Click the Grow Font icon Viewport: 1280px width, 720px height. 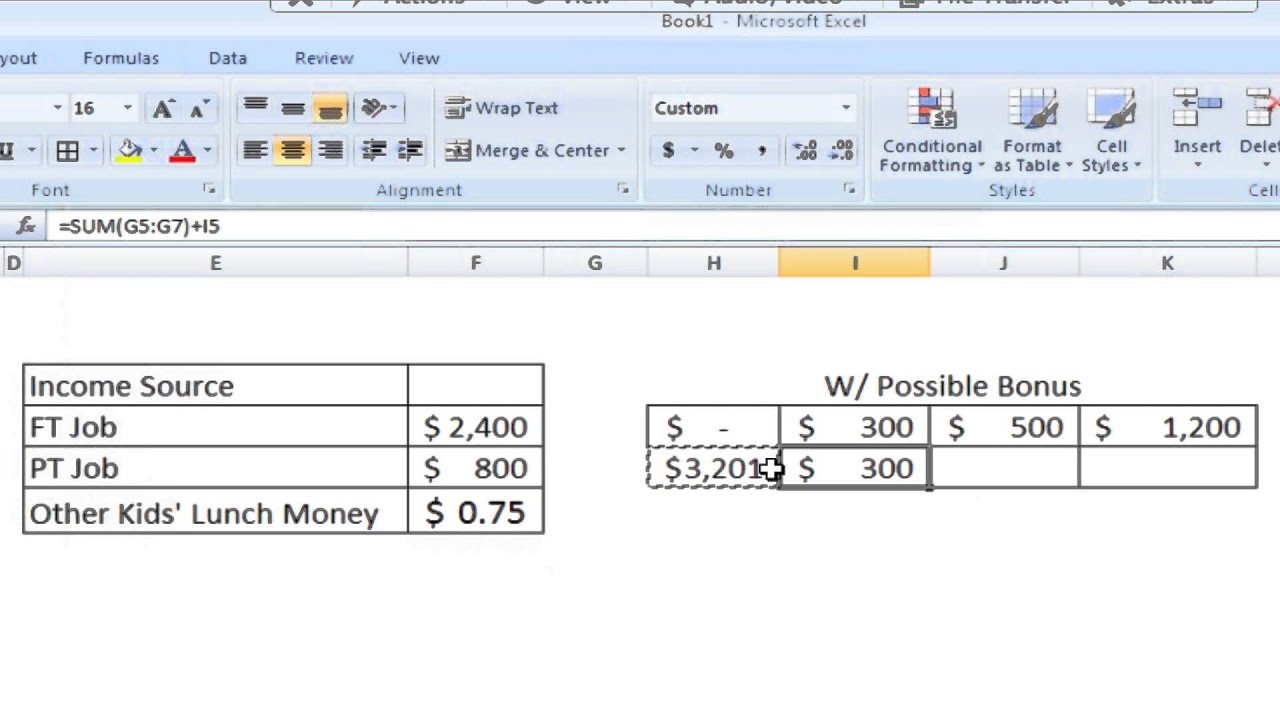pos(163,108)
